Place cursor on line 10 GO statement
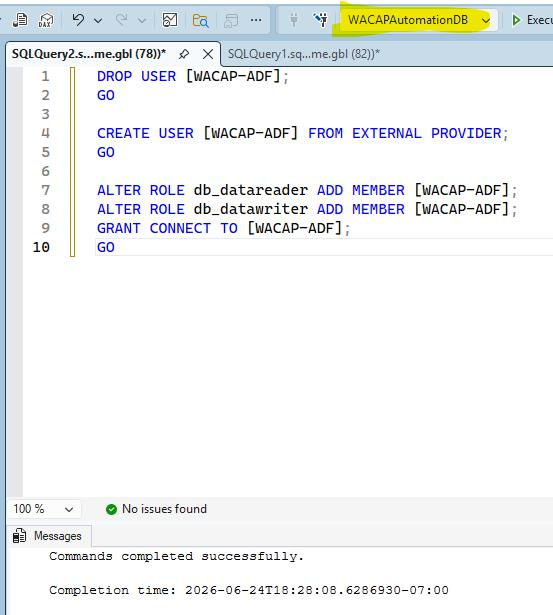The width and height of the screenshot is (553, 615). tap(106, 247)
